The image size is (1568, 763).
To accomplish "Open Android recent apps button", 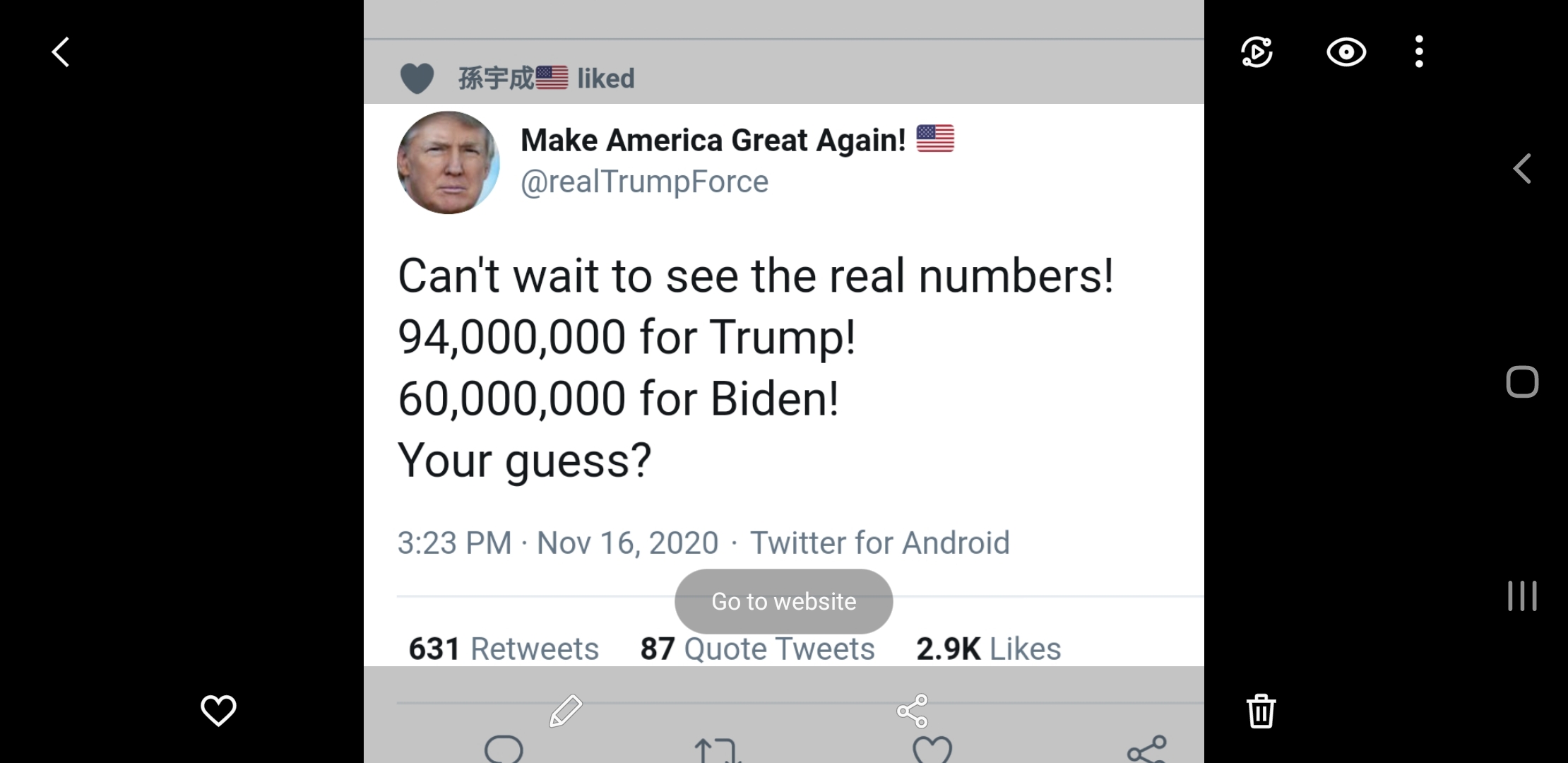I will point(1522,596).
